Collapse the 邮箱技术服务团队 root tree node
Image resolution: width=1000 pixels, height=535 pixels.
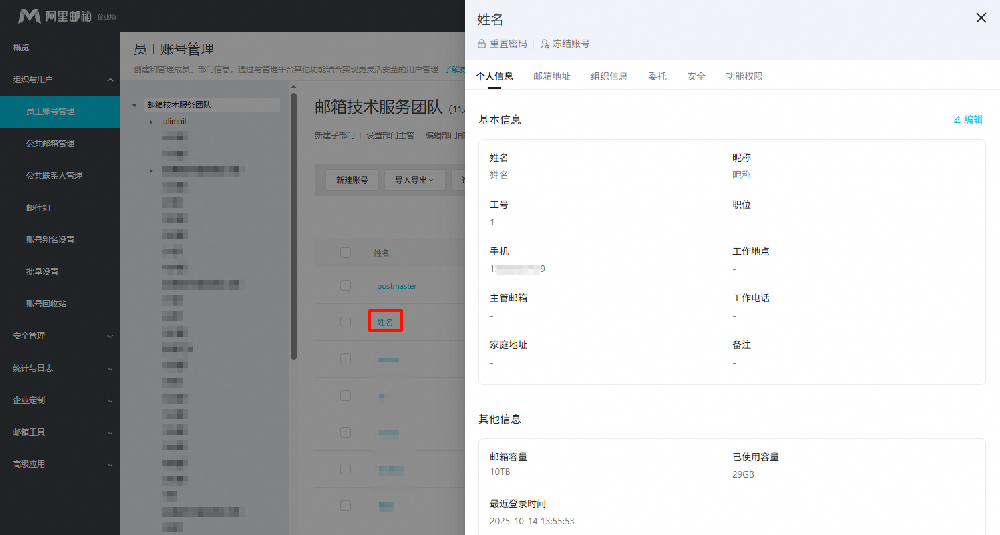pos(135,105)
